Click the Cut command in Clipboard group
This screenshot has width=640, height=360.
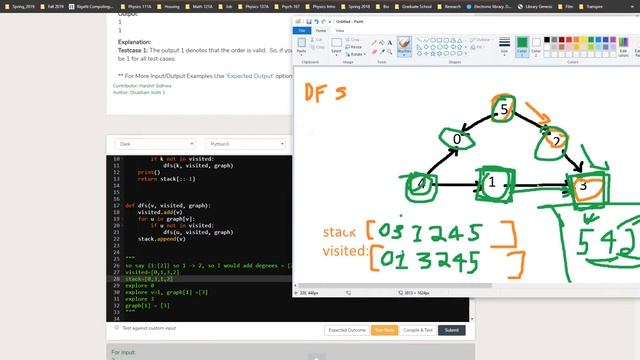[x=316, y=40]
